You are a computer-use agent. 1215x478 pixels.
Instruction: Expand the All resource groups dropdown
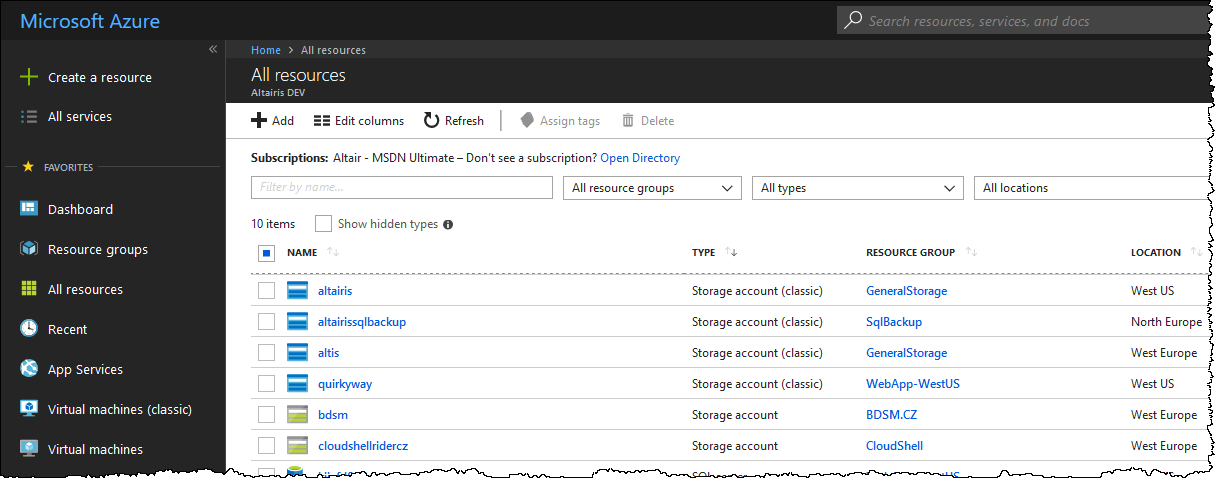[x=651, y=188]
